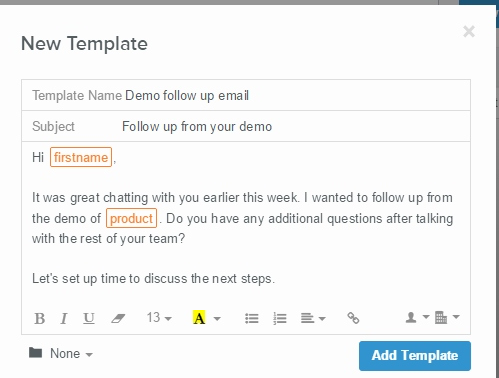Image resolution: width=499 pixels, height=378 pixels.
Task: Insert a numbered list
Action: coord(280,318)
